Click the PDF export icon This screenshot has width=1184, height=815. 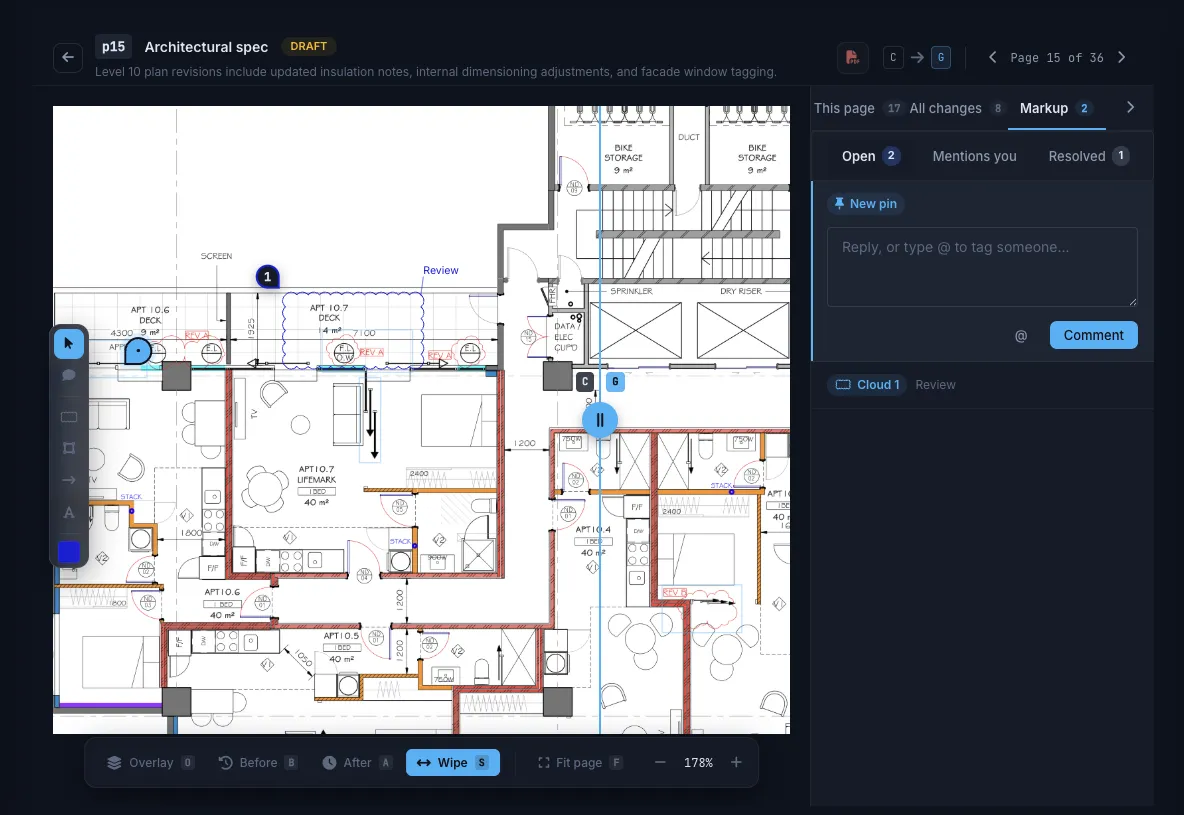tap(853, 57)
